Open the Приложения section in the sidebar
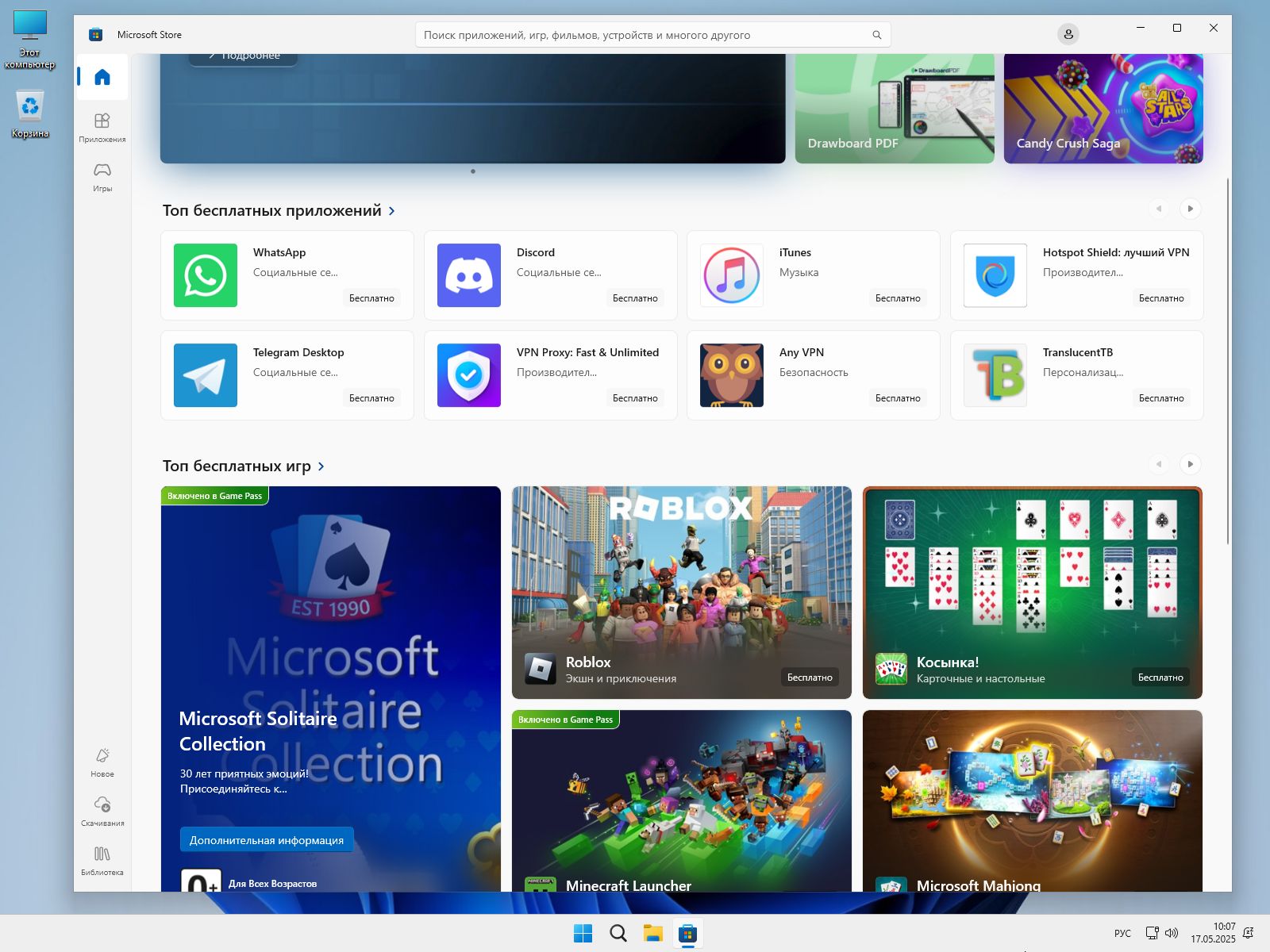 (x=102, y=127)
